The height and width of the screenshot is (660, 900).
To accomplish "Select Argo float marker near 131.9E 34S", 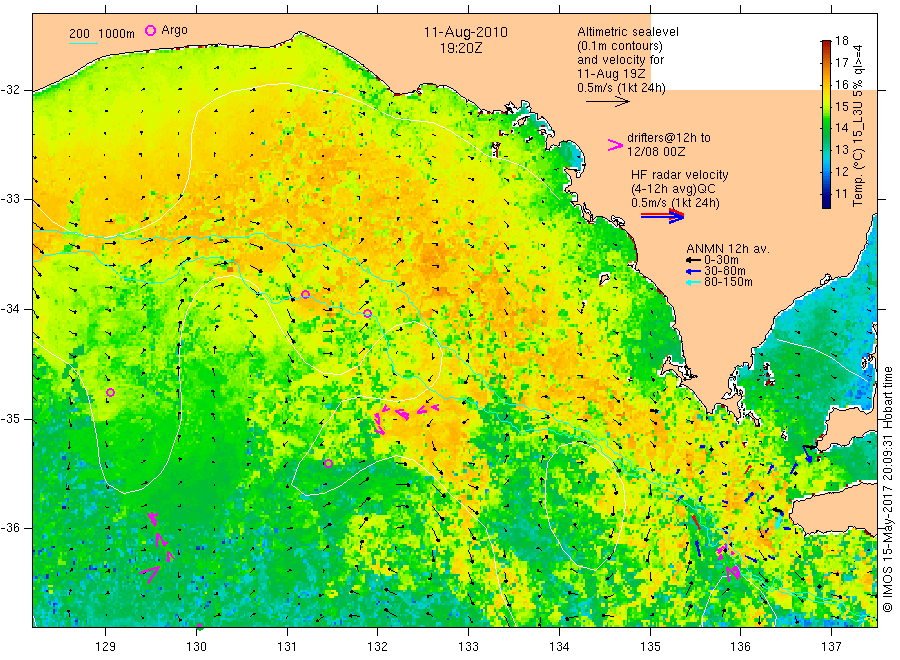I will click(x=367, y=313).
